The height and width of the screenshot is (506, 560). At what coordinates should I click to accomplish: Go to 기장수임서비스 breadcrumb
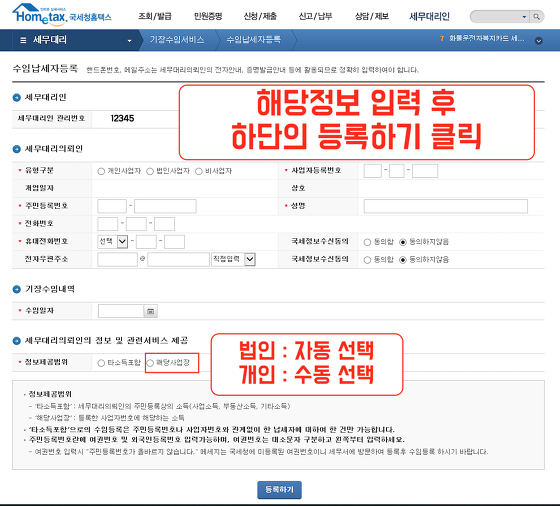177,40
